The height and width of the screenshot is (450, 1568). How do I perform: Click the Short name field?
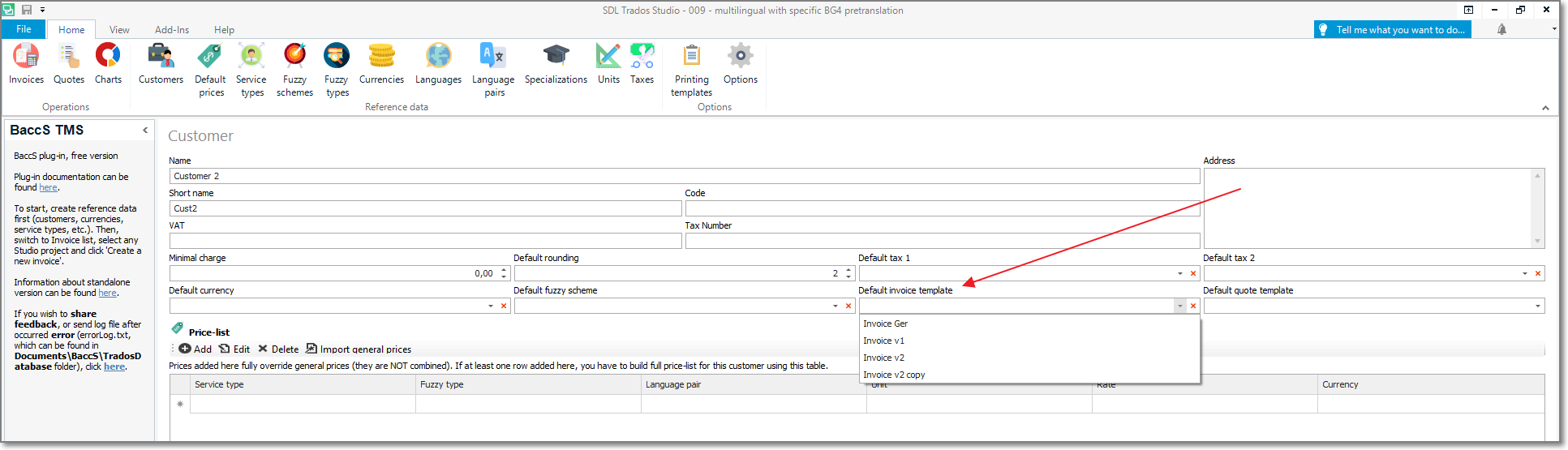(425, 208)
